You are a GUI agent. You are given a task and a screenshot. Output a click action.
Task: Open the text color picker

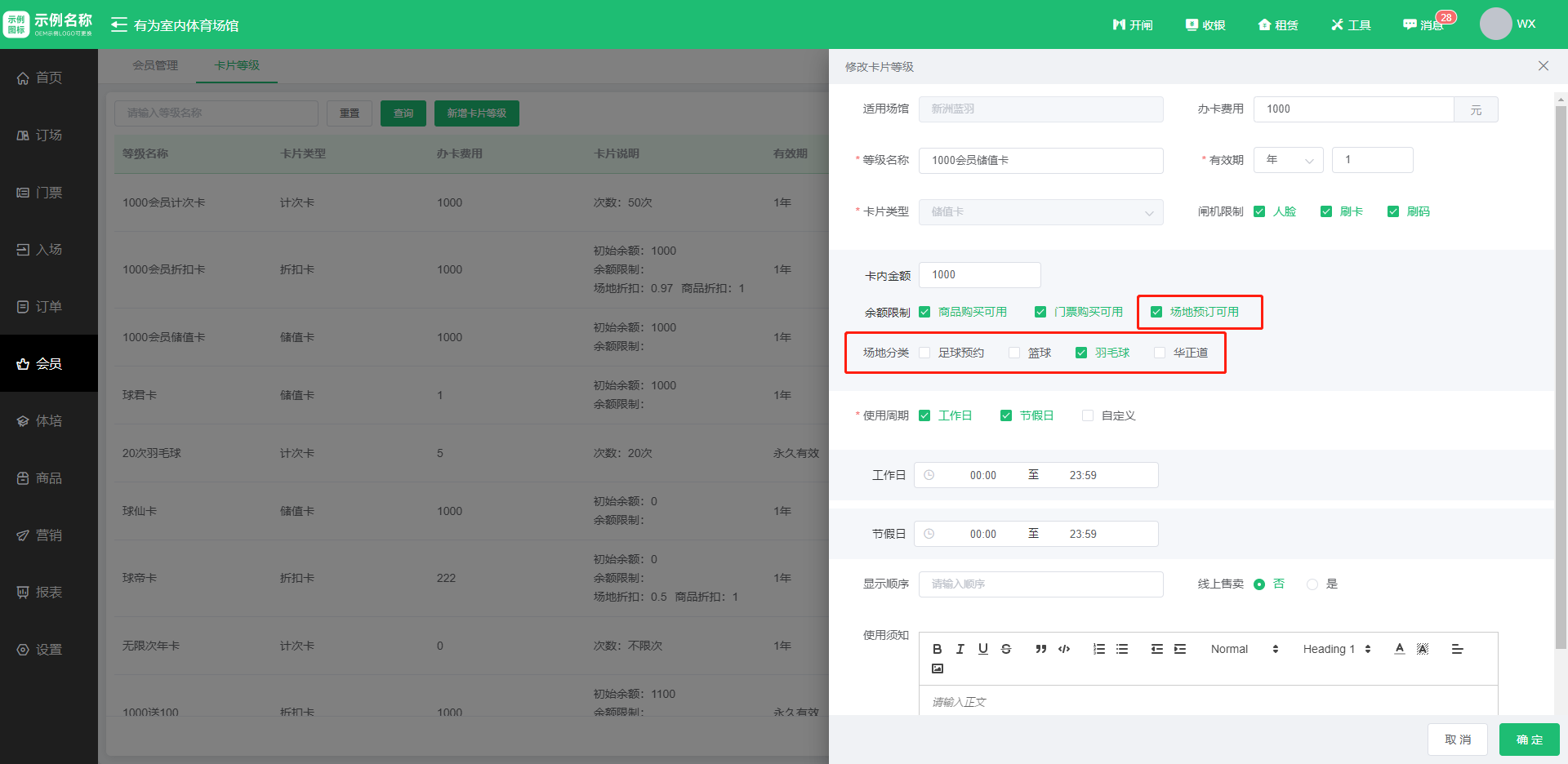click(1400, 649)
